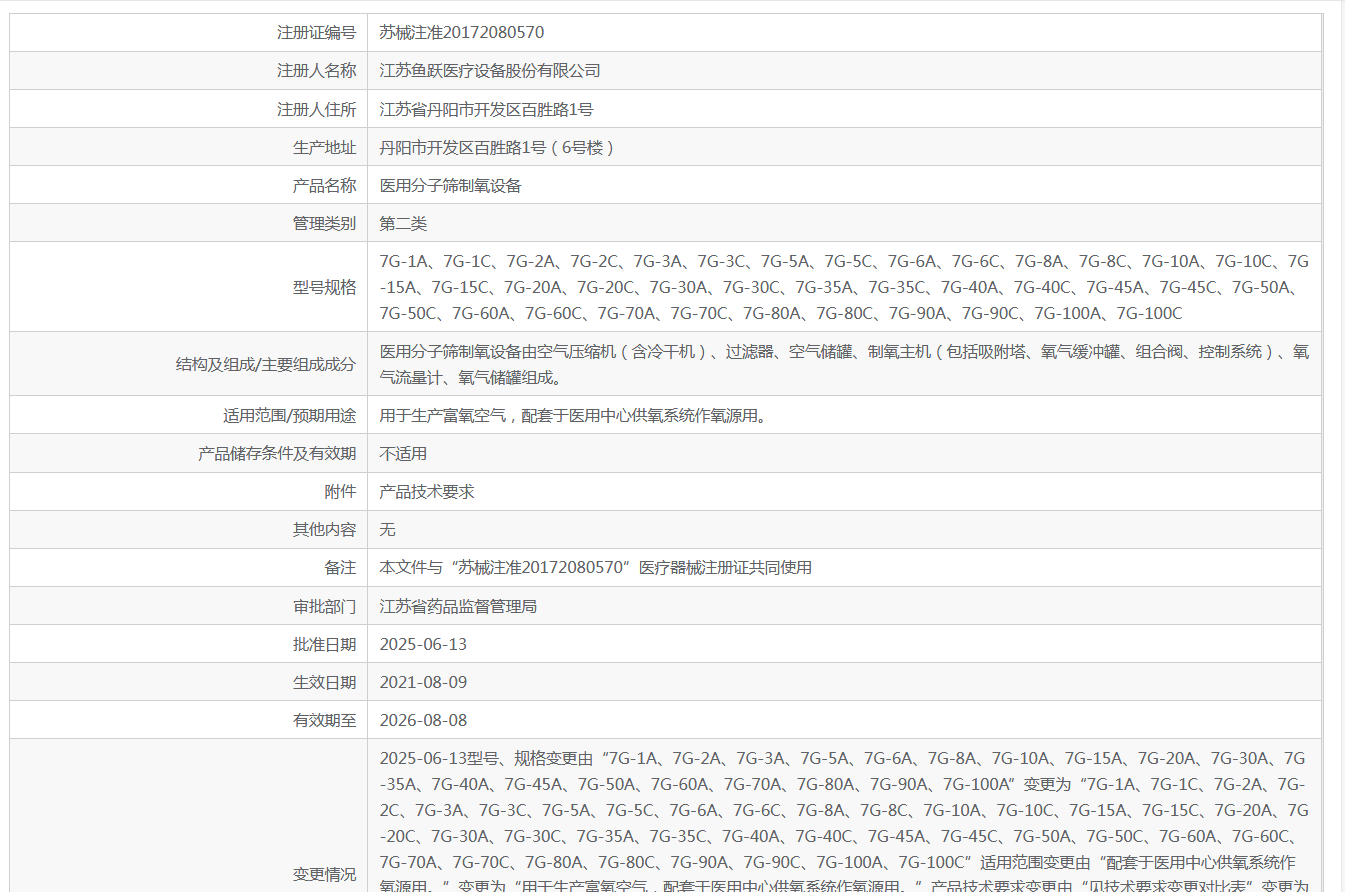
Task: Click the 生产地址 label cell
Action: tap(324, 147)
